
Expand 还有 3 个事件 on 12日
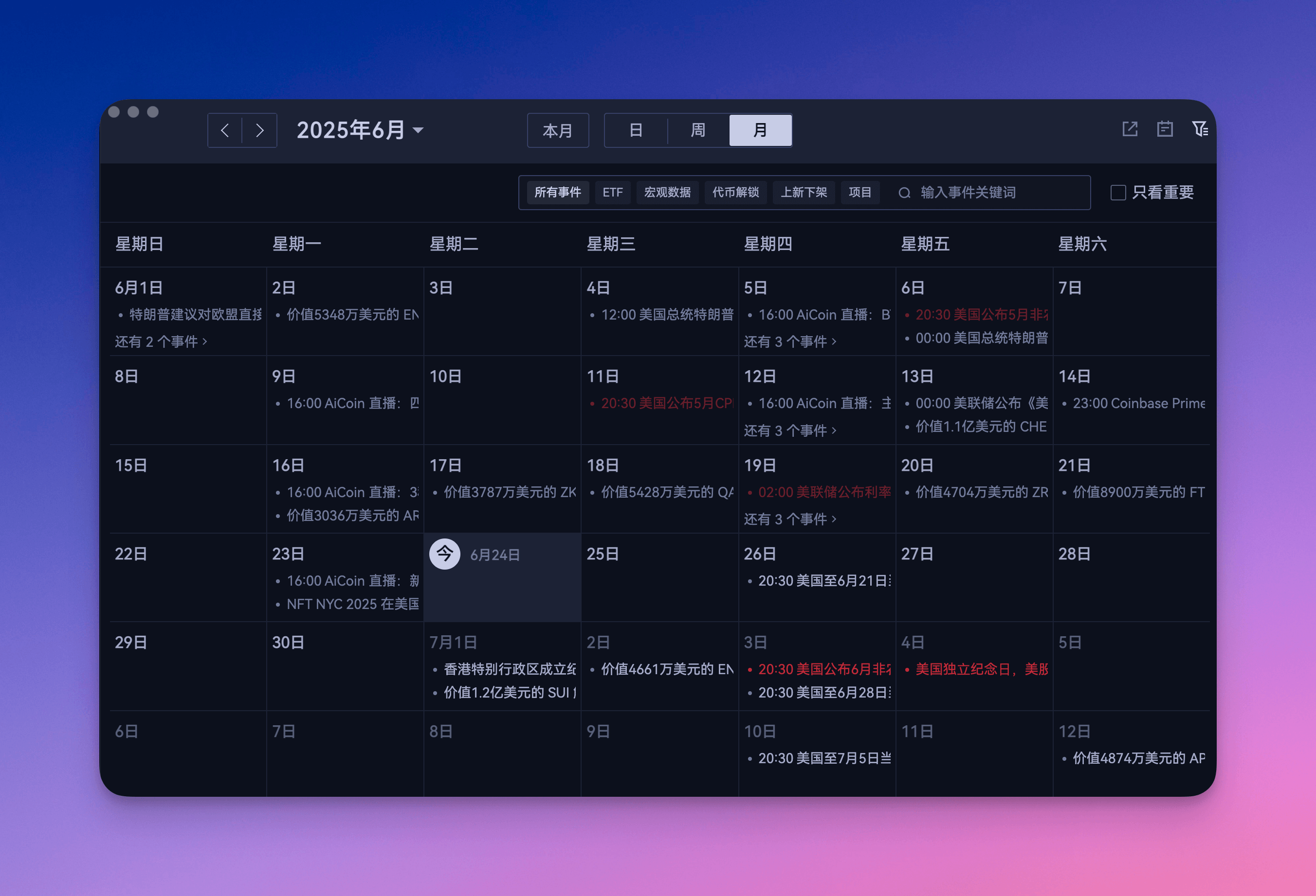point(790,430)
